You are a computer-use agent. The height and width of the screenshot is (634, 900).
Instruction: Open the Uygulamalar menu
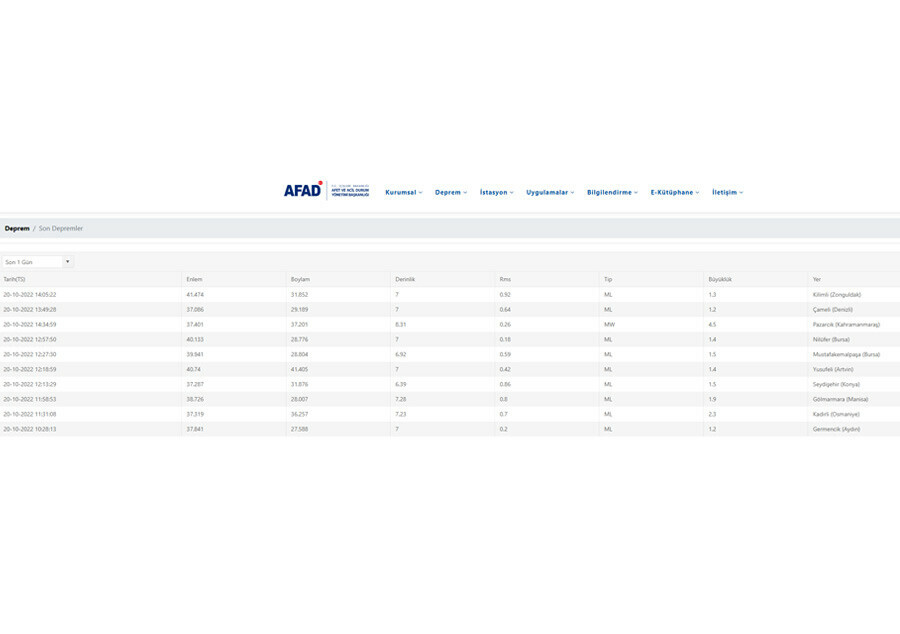click(x=550, y=192)
